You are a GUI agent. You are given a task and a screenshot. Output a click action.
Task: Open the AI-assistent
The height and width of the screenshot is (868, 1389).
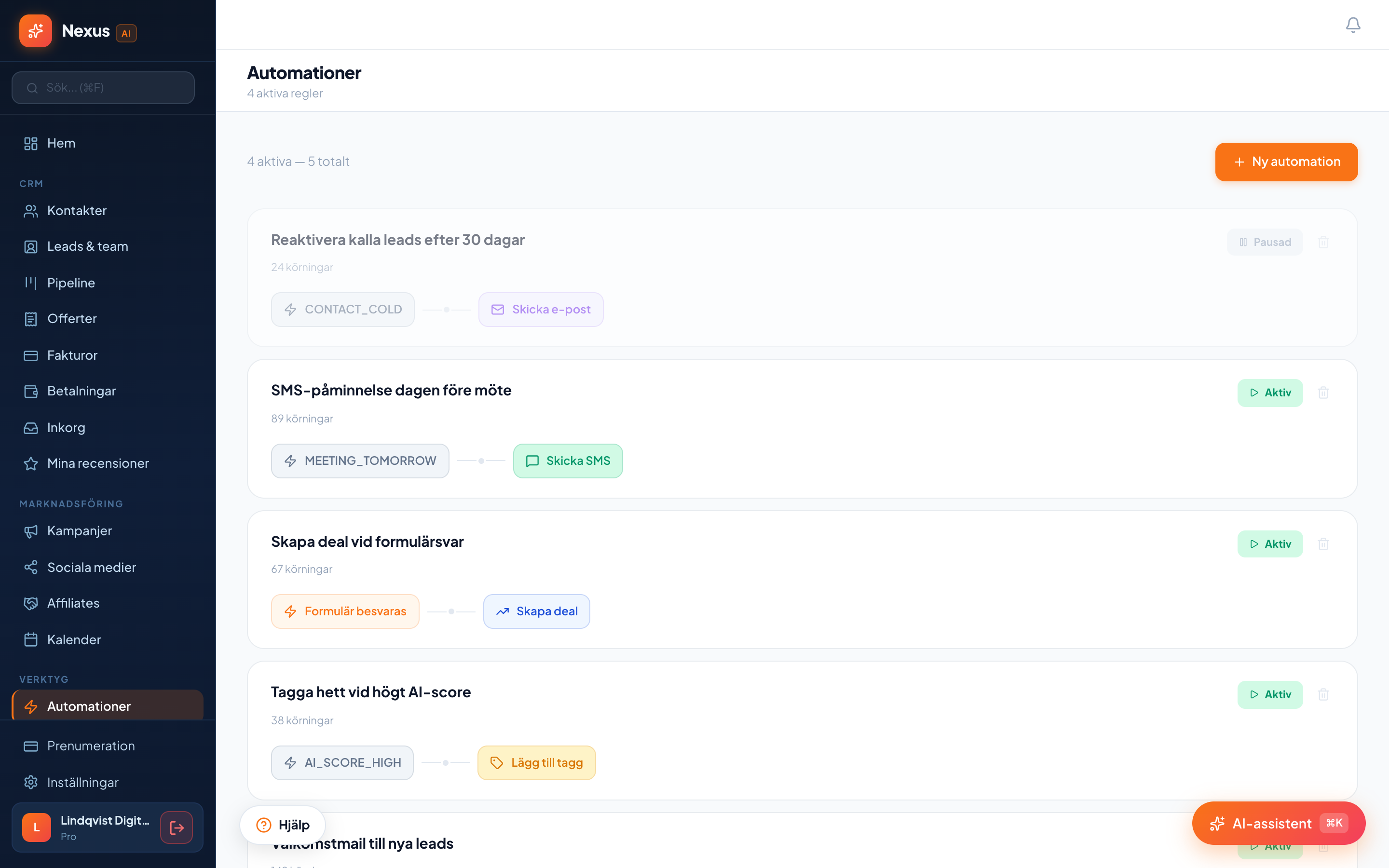(x=1278, y=823)
